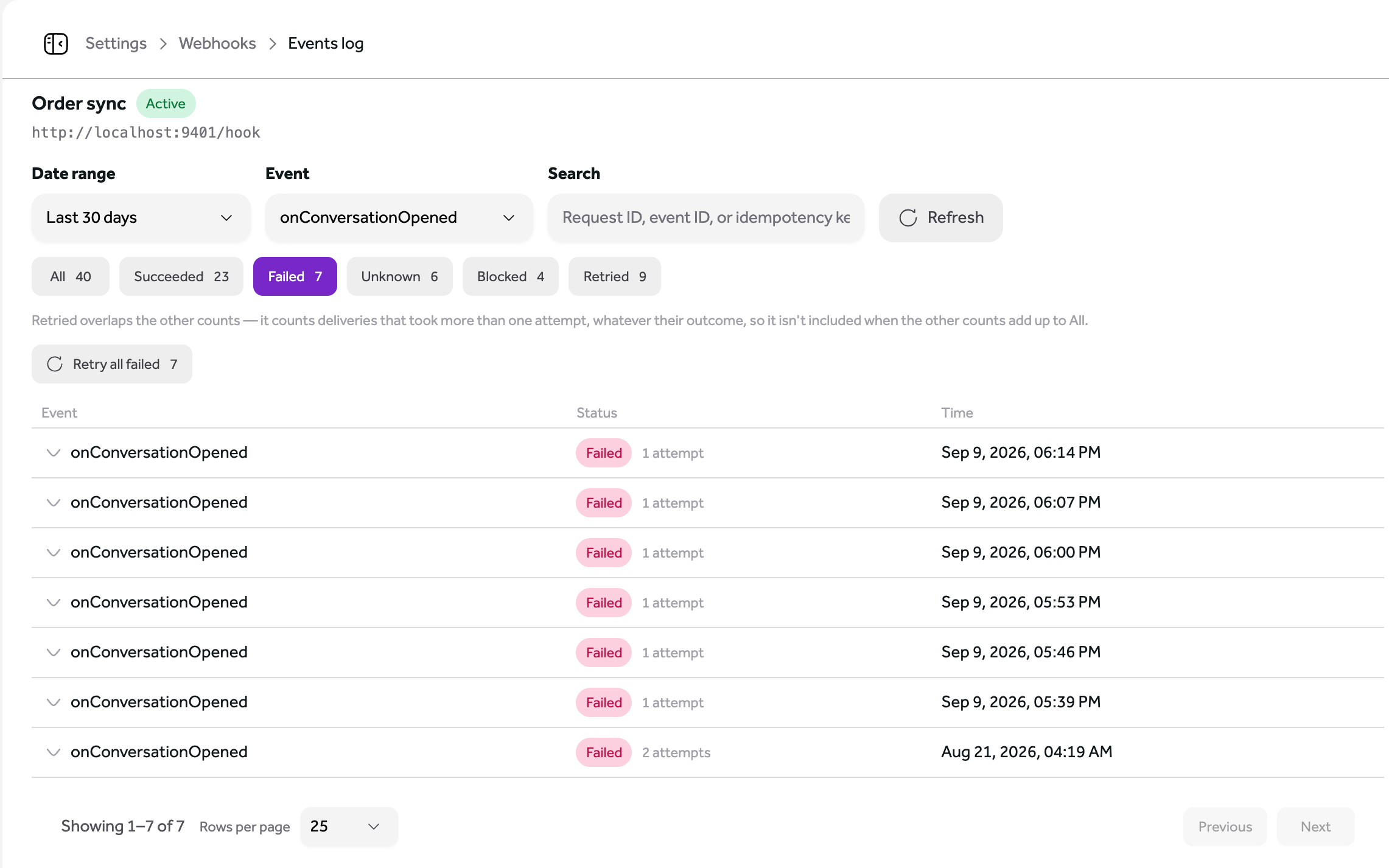Click Aug 21, 2026, 04:19 AM time

1027,752
